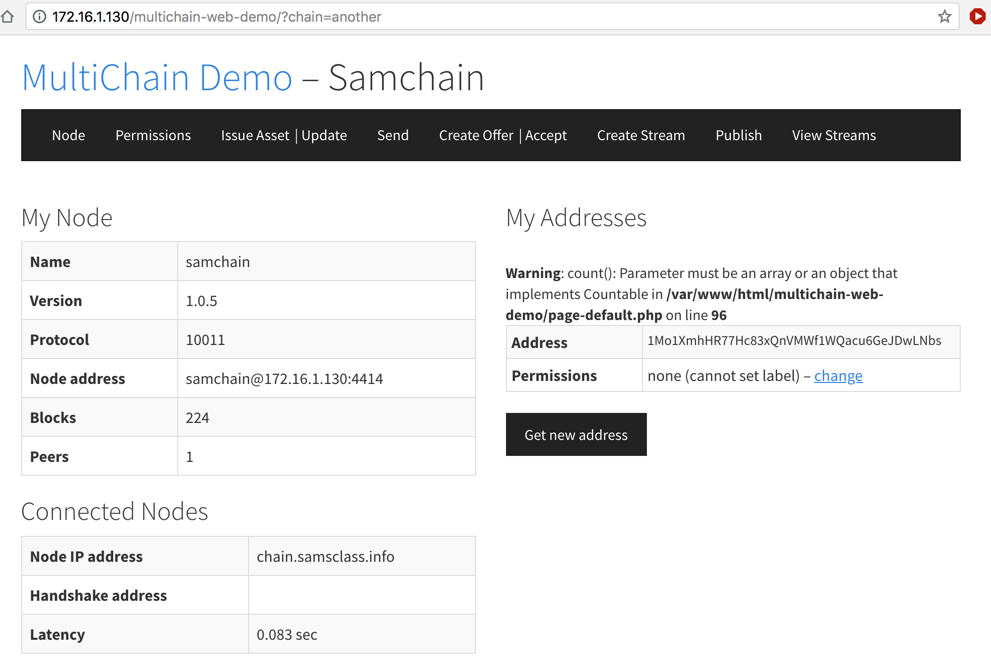
Task: Go to the Publish page
Action: 738,135
